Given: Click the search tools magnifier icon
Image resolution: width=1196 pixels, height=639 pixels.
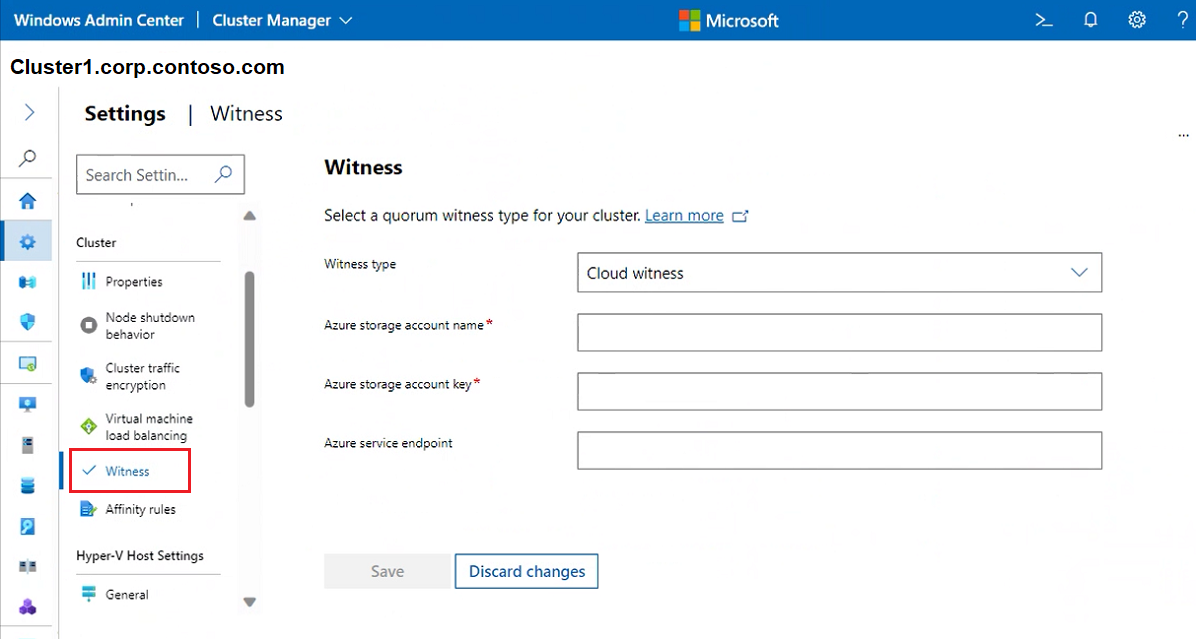Looking at the screenshot, I should (x=27, y=158).
